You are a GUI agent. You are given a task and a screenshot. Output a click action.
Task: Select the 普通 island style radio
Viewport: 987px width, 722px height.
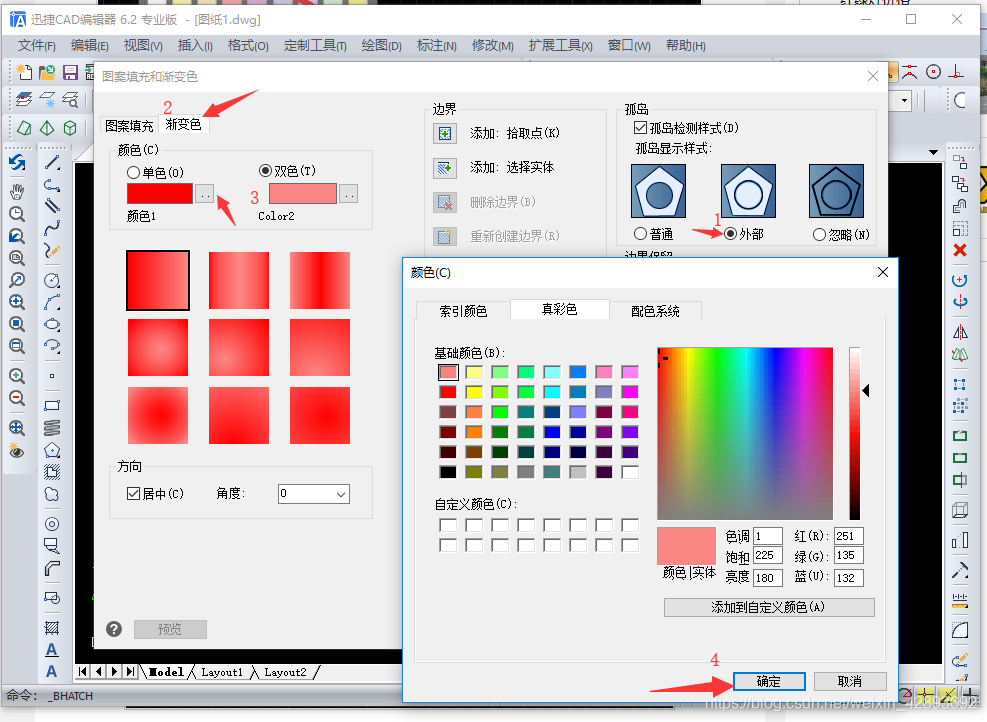point(640,234)
